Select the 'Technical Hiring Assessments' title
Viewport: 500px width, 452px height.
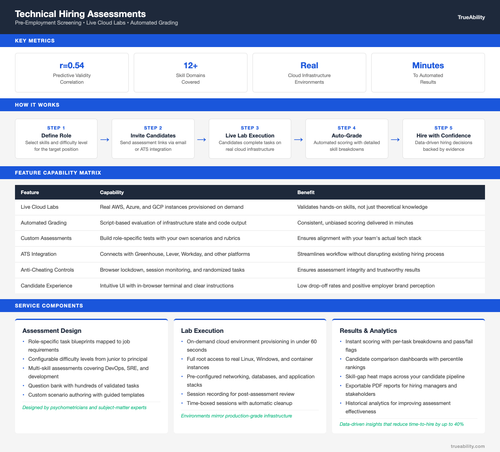point(80,14)
